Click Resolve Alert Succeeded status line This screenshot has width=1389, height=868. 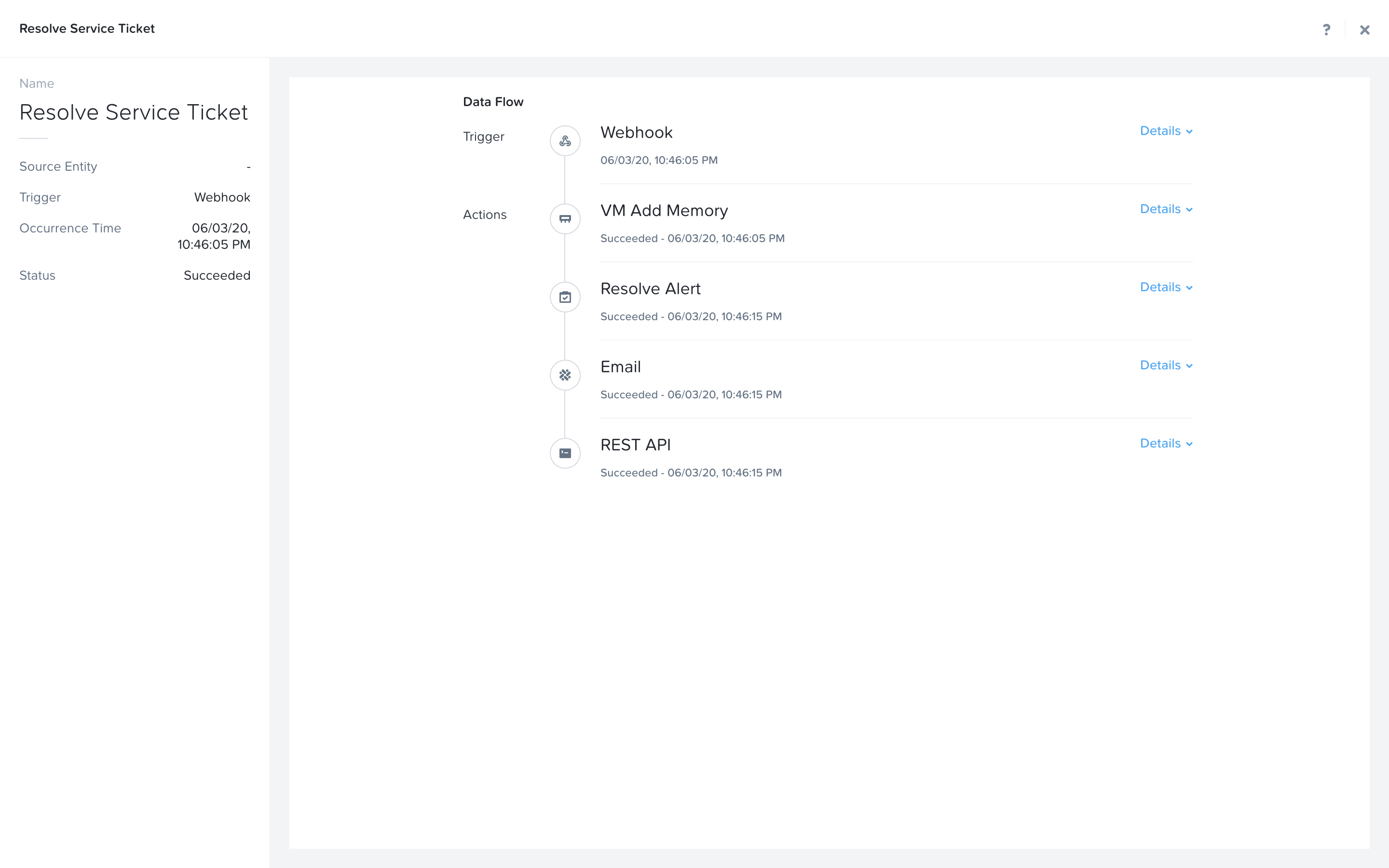691,316
